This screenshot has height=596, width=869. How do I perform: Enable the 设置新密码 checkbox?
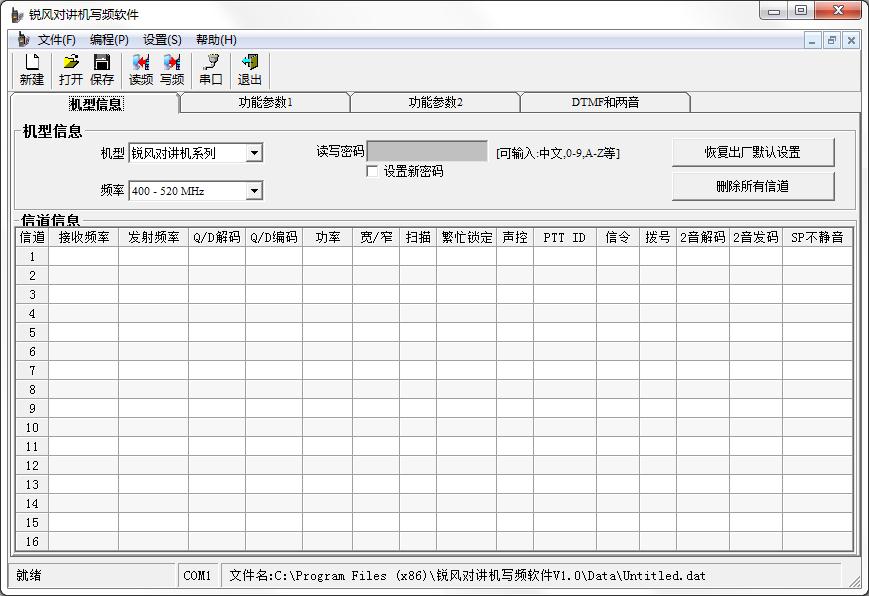(372, 171)
